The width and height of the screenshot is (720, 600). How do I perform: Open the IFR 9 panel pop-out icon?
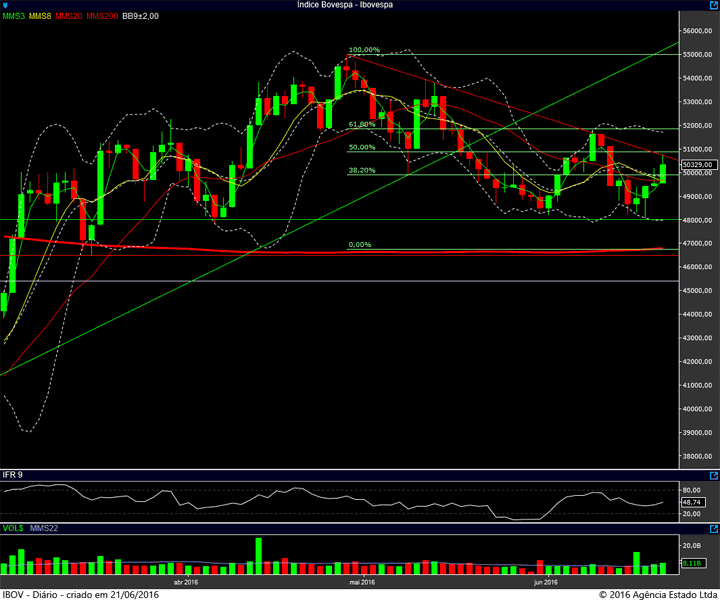click(x=714, y=476)
